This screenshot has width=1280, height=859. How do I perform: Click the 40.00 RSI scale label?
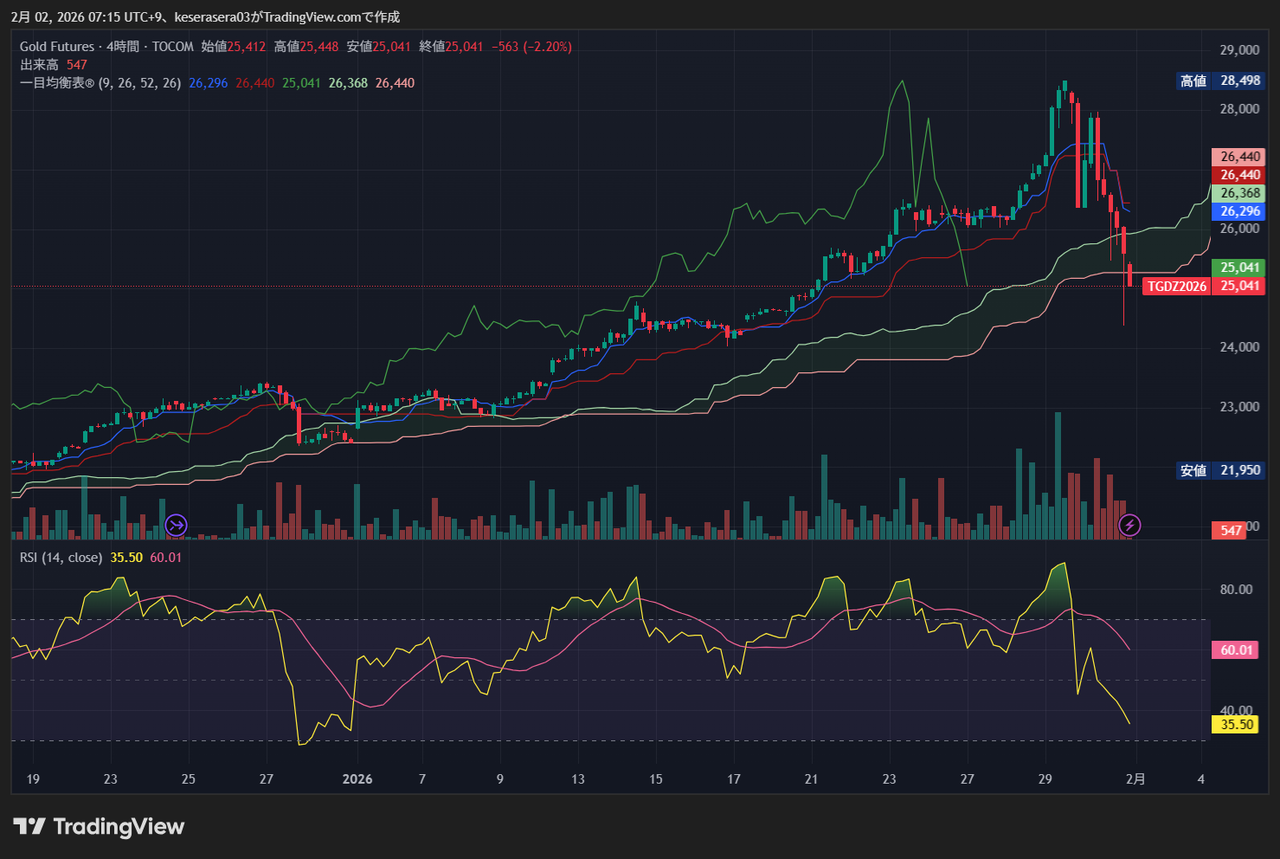pos(1236,711)
